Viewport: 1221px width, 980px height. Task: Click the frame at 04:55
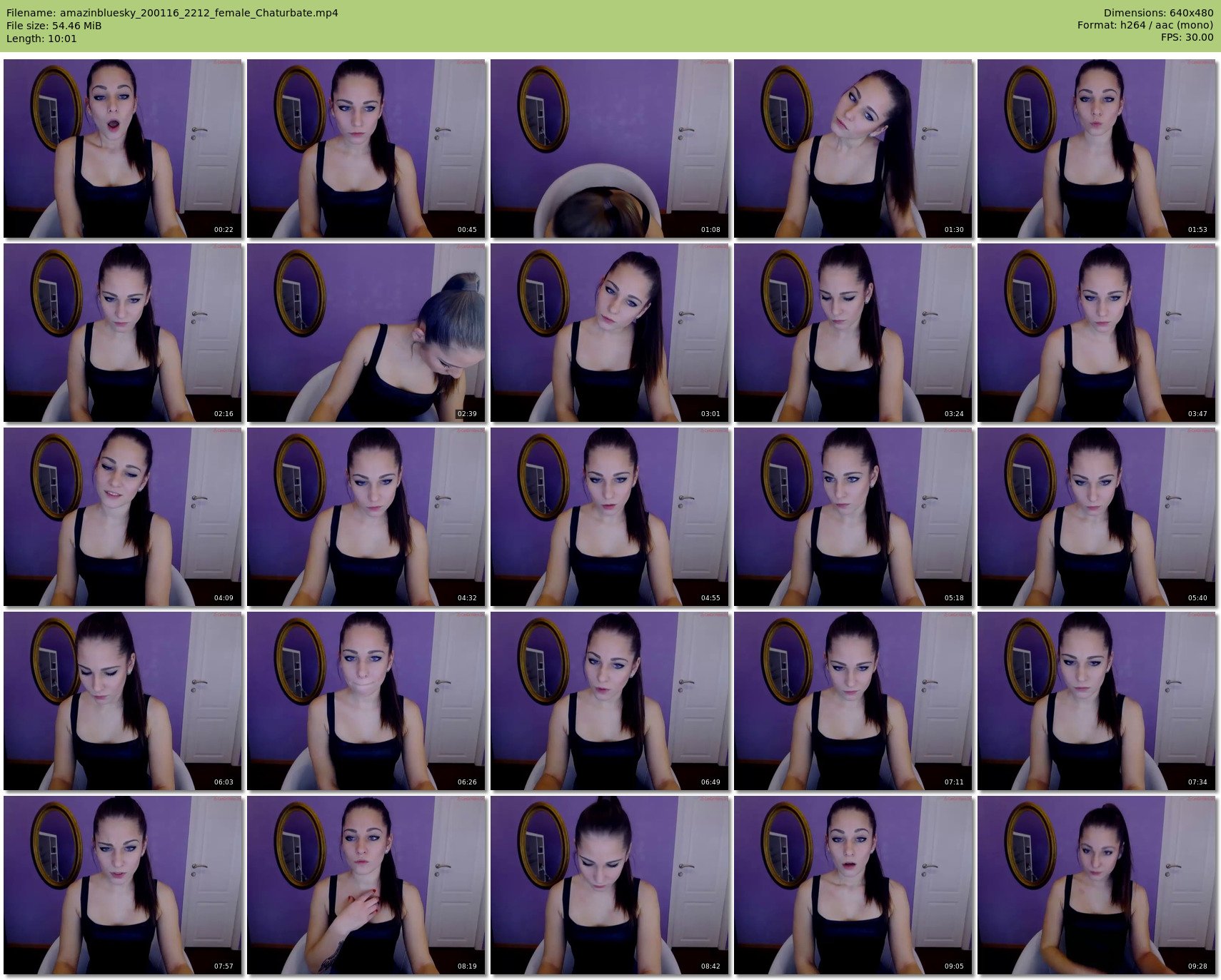(x=610, y=517)
